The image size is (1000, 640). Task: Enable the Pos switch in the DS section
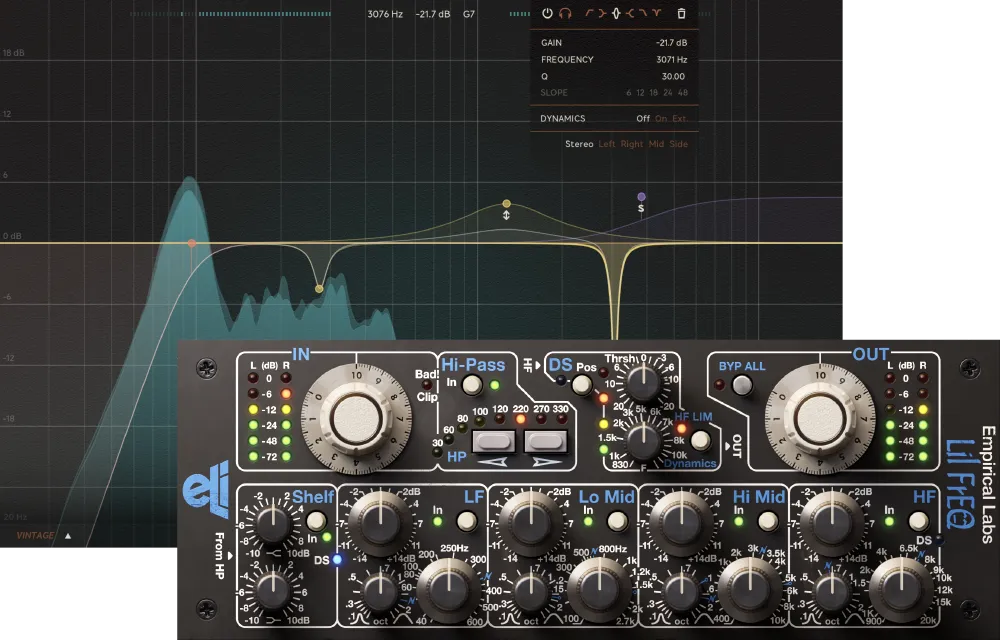click(581, 384)
